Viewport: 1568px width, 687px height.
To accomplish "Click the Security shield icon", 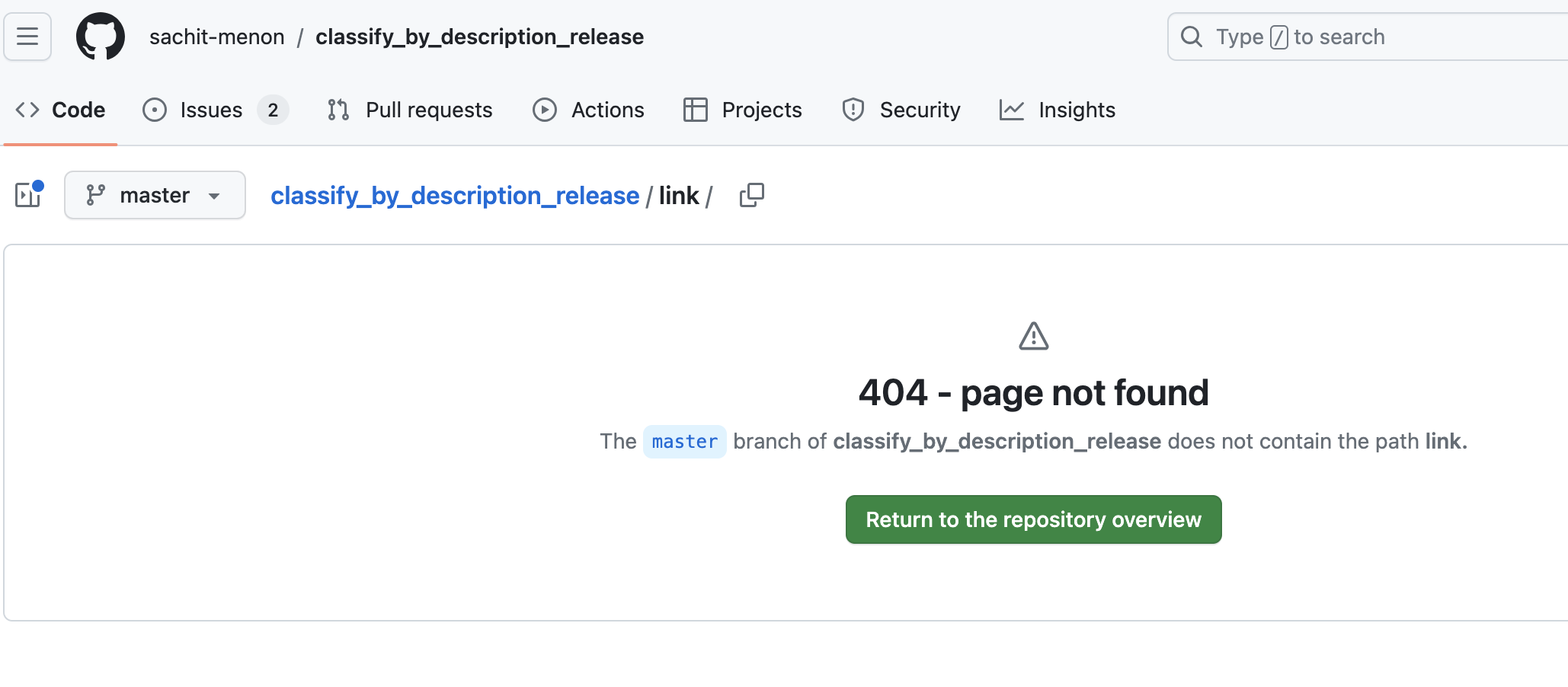I will [853, 110].
